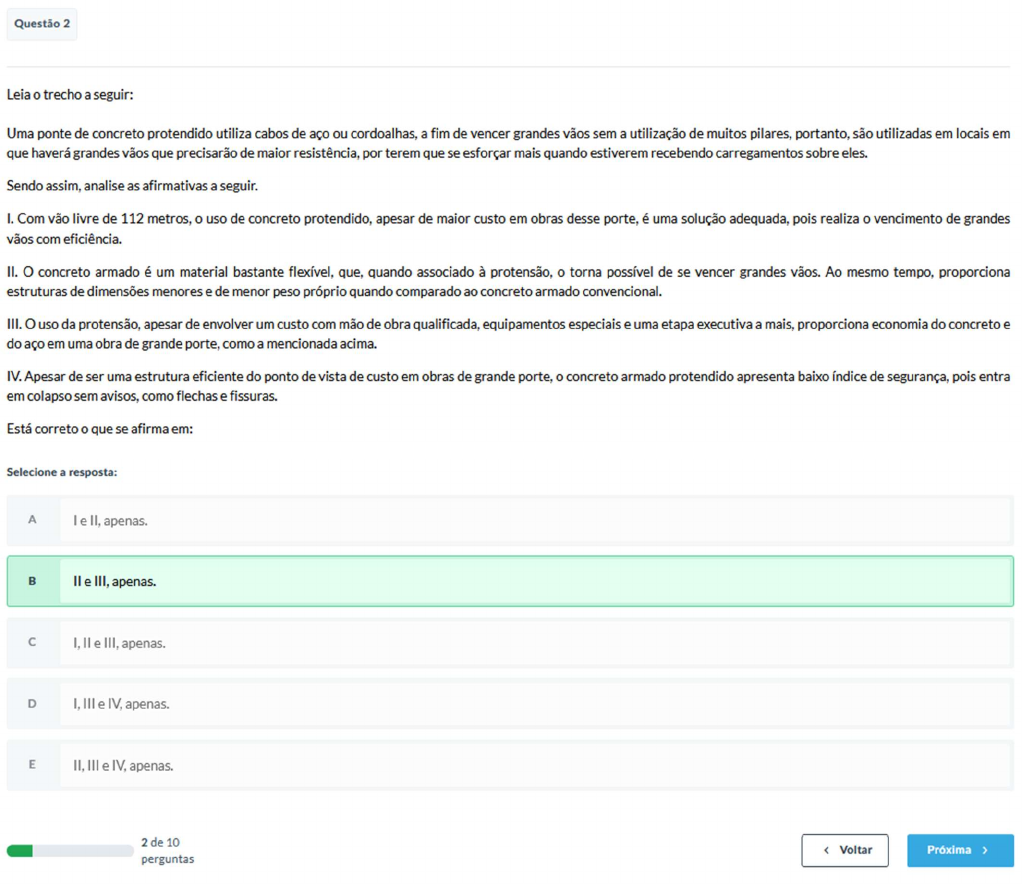Image resolution: width=1022 pixels, height=884 pixels.
Task: Choose the highlighted "II e III, apenas" answer
Action: pos(114,581)
